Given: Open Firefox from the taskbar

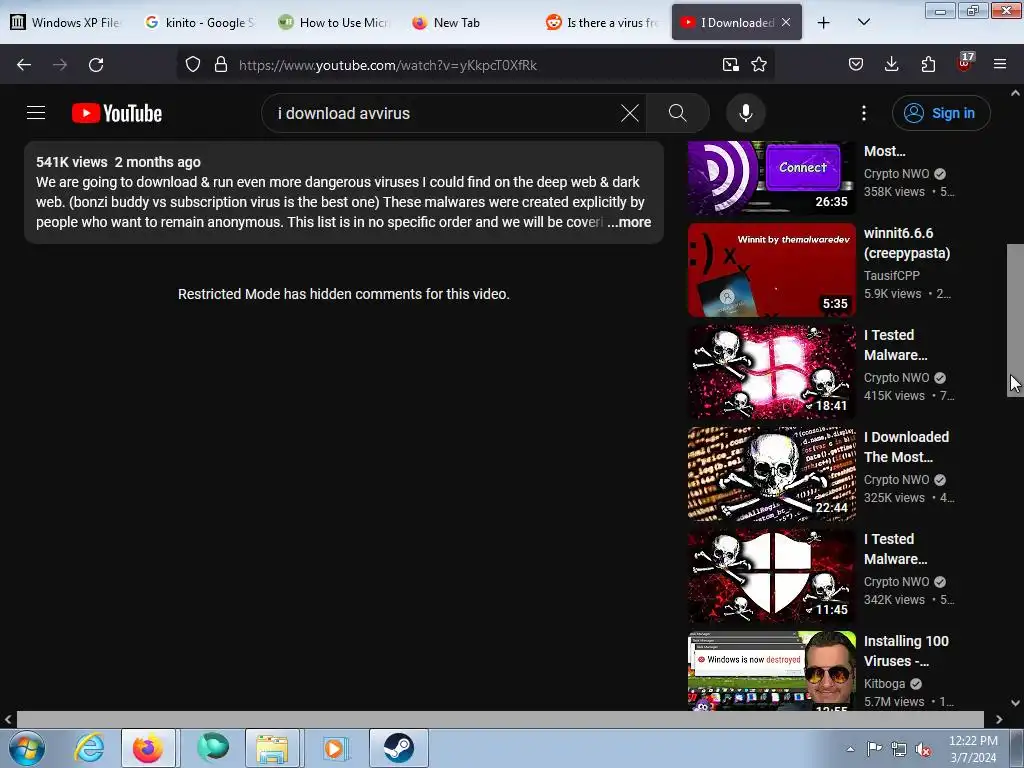Looking at the screenshot, I should click(148, 748).
